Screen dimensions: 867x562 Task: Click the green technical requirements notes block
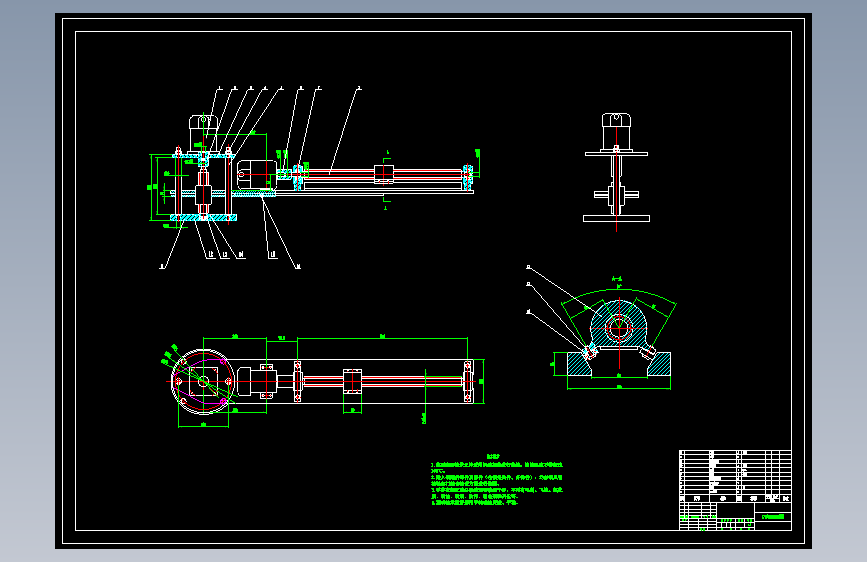point(497,480)
